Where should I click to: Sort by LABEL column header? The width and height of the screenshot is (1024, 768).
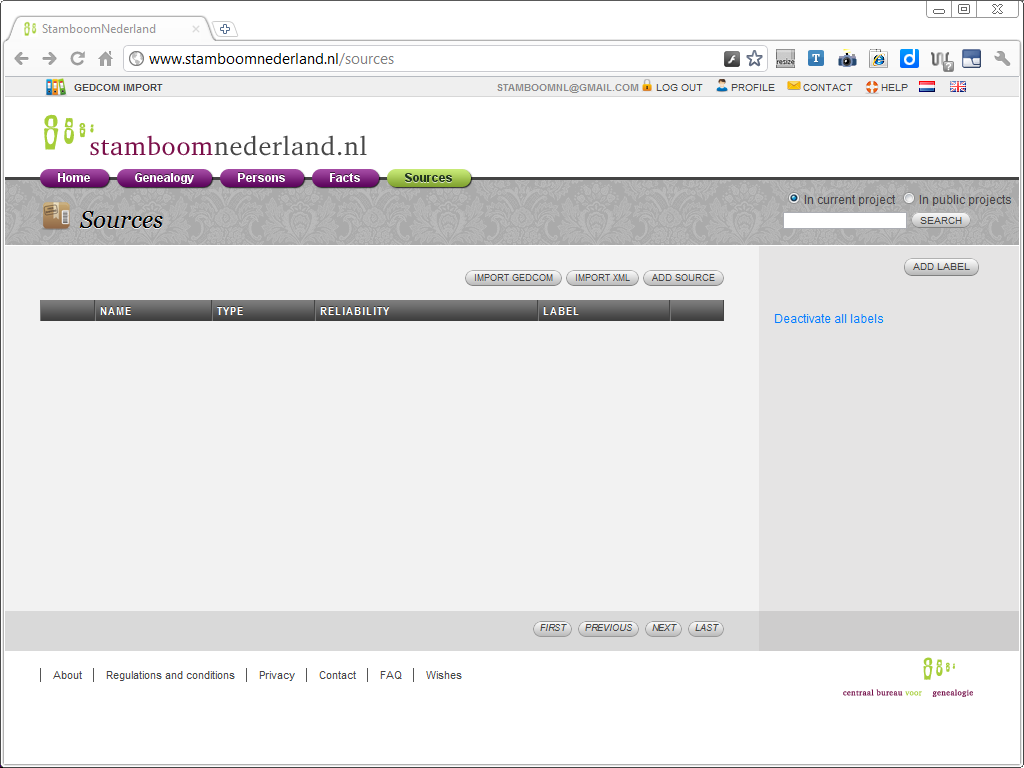604,311
